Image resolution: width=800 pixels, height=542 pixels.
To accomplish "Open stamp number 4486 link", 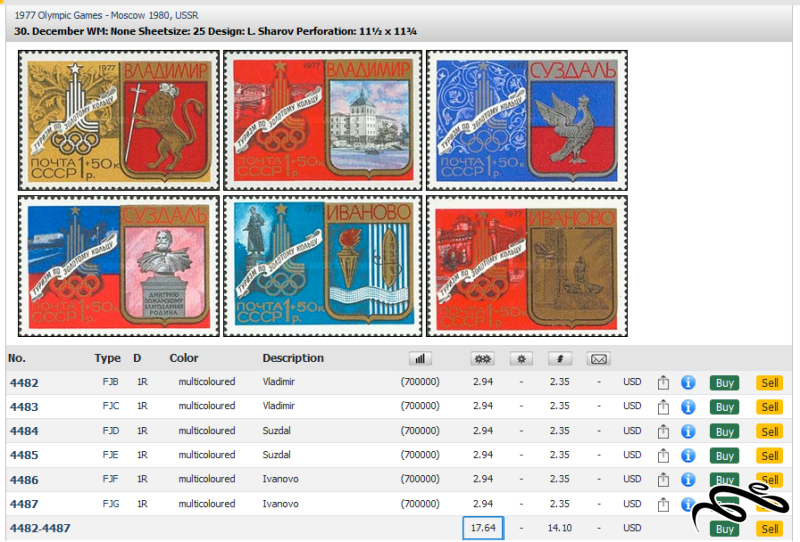I will (24, 480).
